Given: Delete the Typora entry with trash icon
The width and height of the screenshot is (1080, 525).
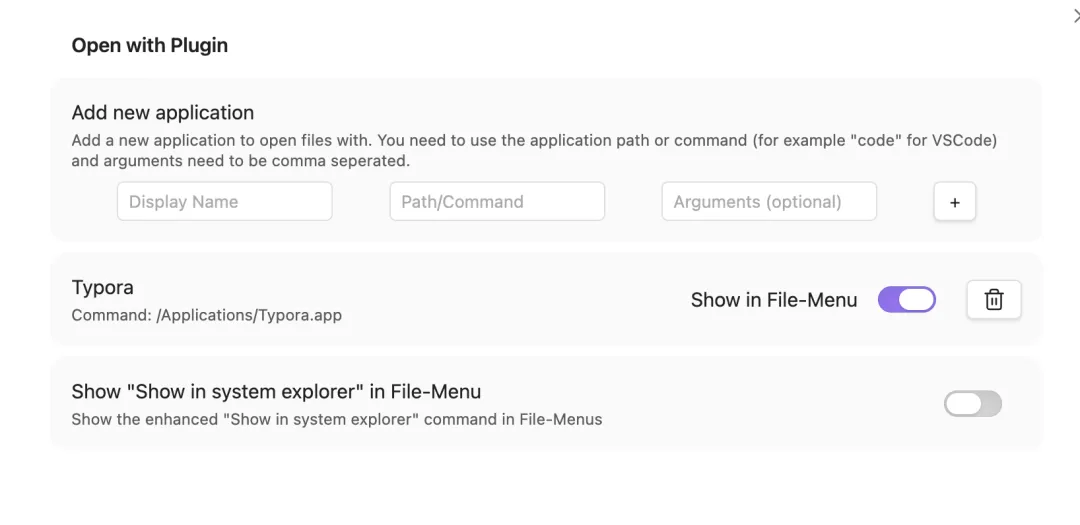Looking at the screenshot, I should 993,300.
